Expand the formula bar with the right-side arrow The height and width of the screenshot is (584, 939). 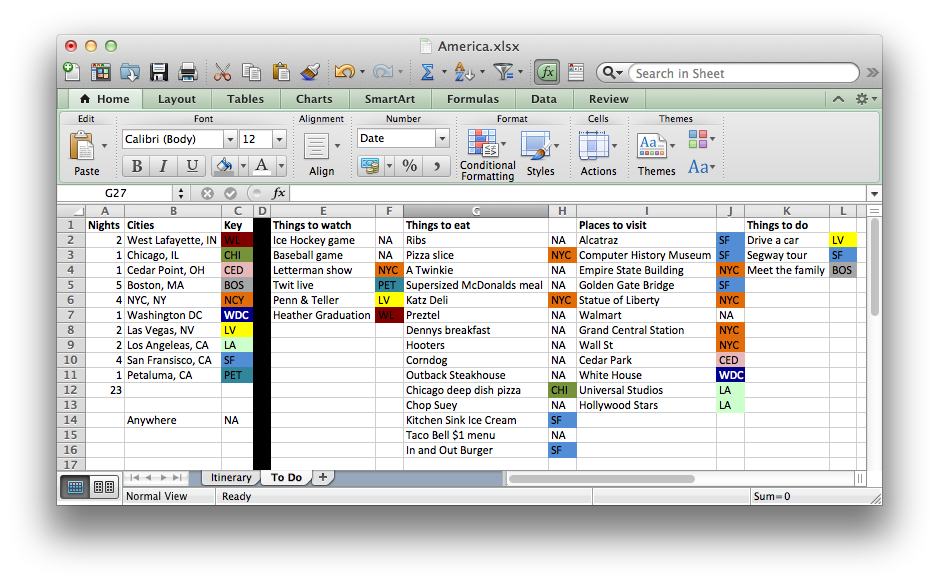[874, 193]
